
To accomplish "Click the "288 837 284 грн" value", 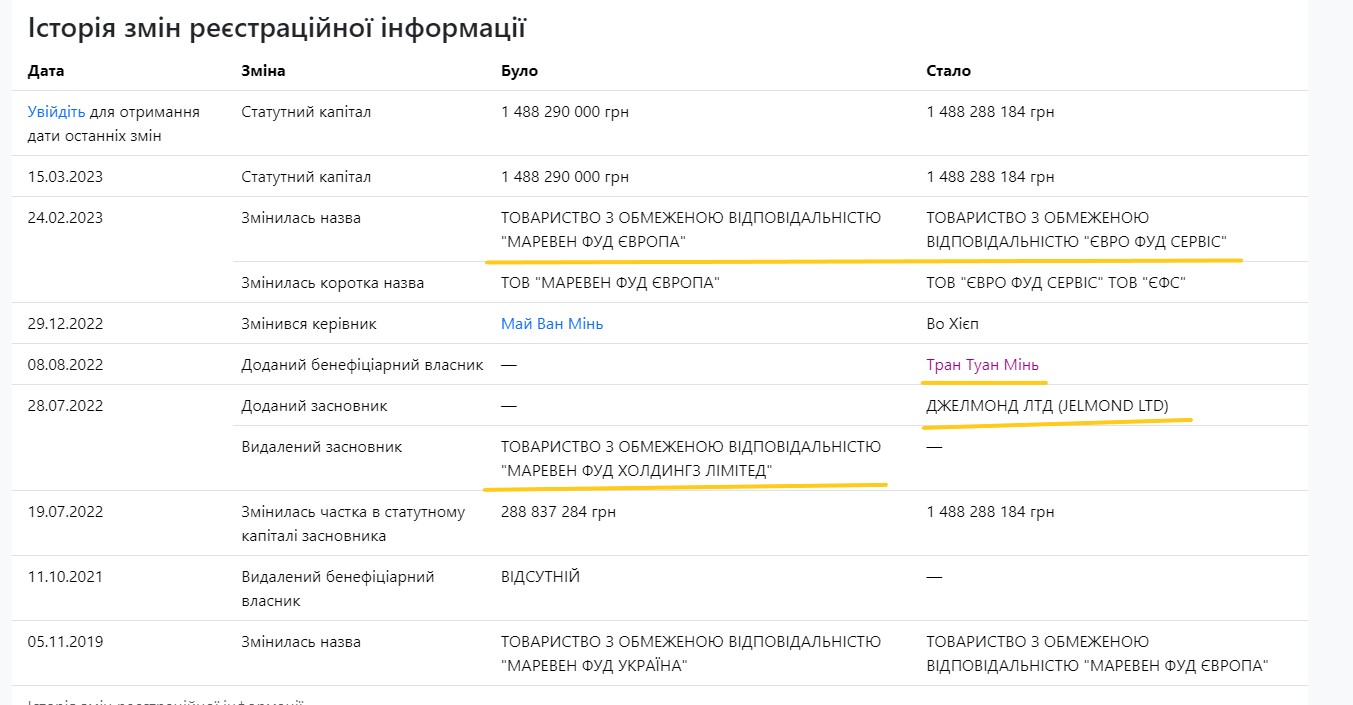I will pos(558,512).
